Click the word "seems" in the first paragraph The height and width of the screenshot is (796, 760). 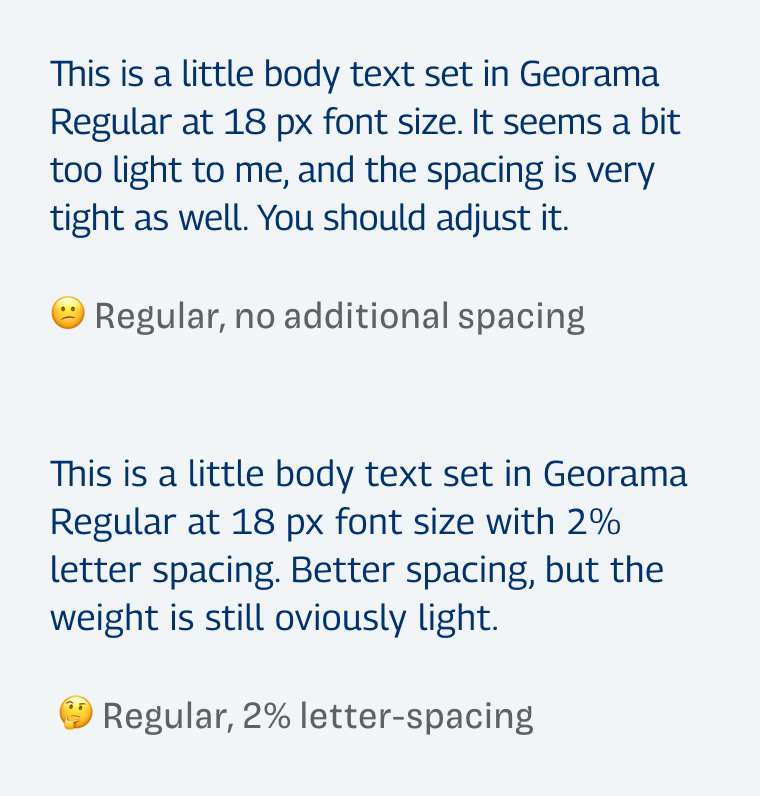[x=552, y=123]
